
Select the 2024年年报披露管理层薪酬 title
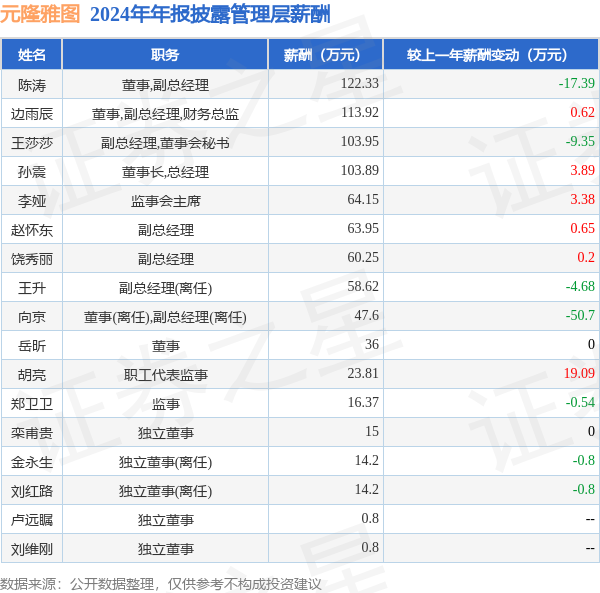(x=210, y=14)
